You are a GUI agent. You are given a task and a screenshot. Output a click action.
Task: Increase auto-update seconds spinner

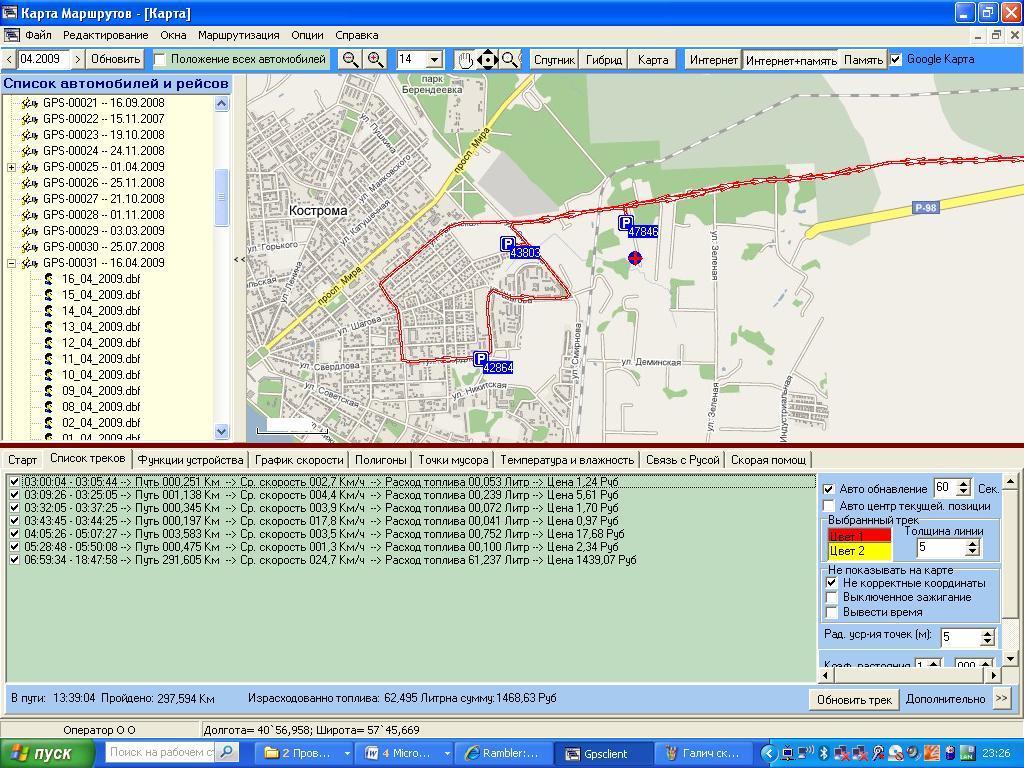click(x=964, y=484)
